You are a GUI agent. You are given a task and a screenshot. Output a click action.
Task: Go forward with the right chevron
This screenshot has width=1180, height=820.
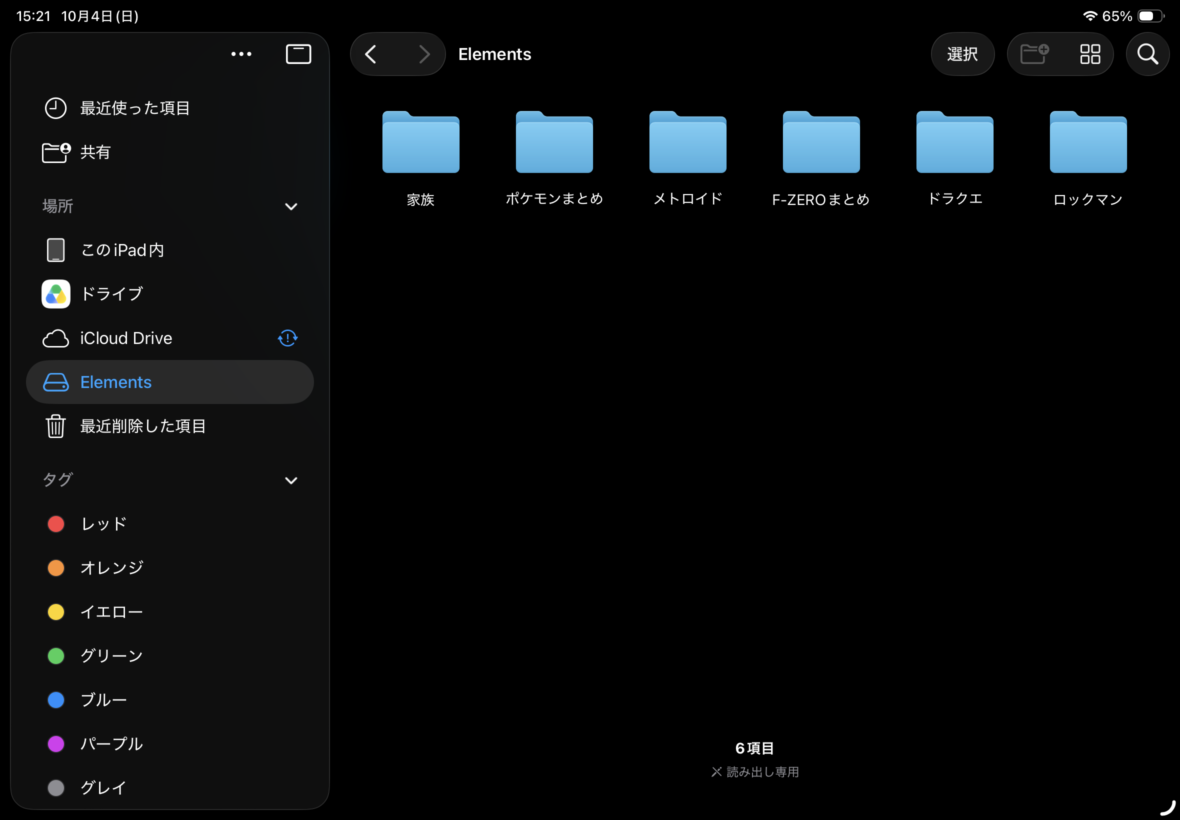pyautogui.click(x=424, y=54)
